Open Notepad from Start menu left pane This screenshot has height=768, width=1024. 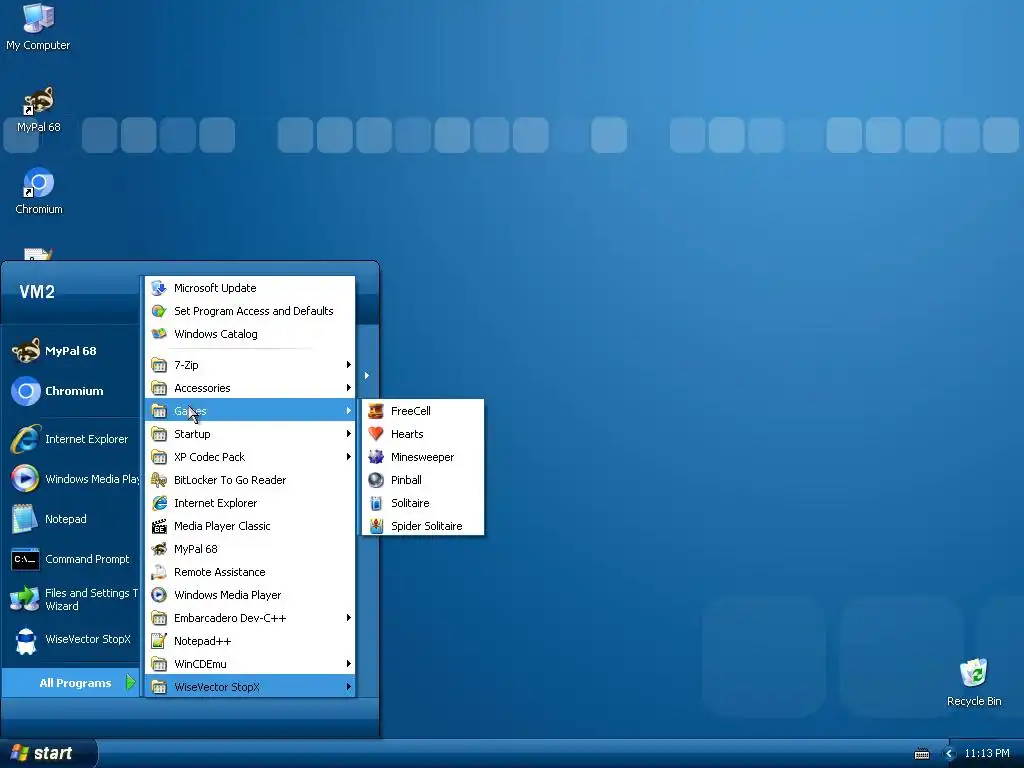click(72, 519)
